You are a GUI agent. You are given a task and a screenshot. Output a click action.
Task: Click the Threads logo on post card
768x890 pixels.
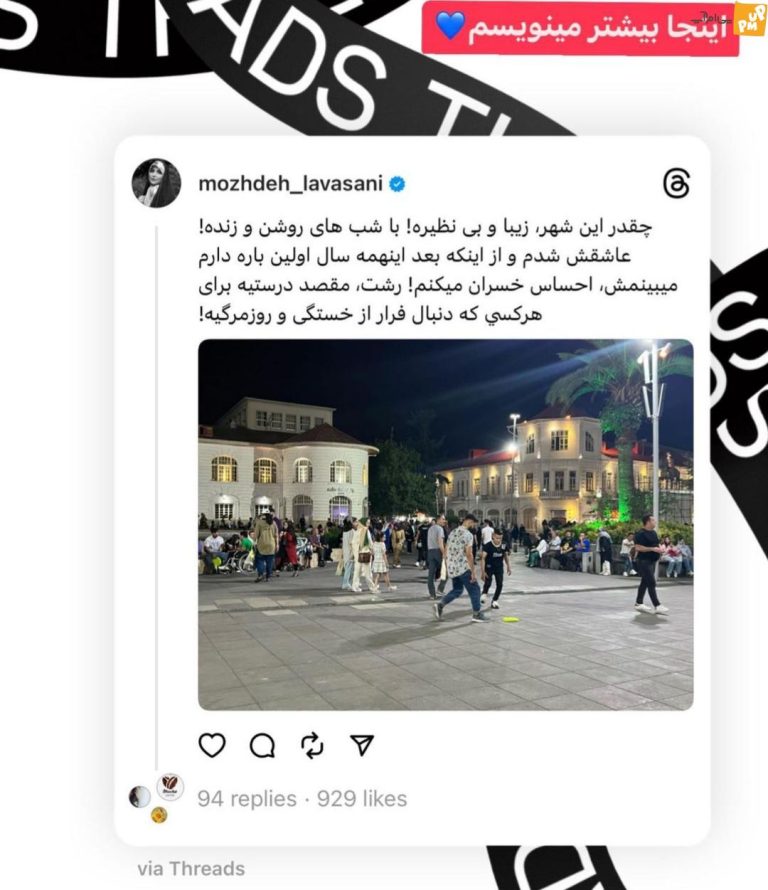677,183
